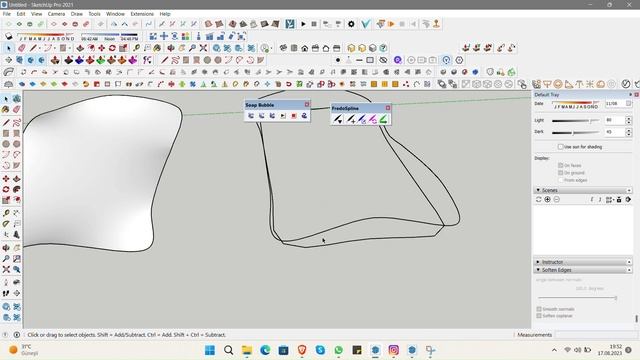Toggle Use sun for shading checkbox
640x360 pixels.
560,147
